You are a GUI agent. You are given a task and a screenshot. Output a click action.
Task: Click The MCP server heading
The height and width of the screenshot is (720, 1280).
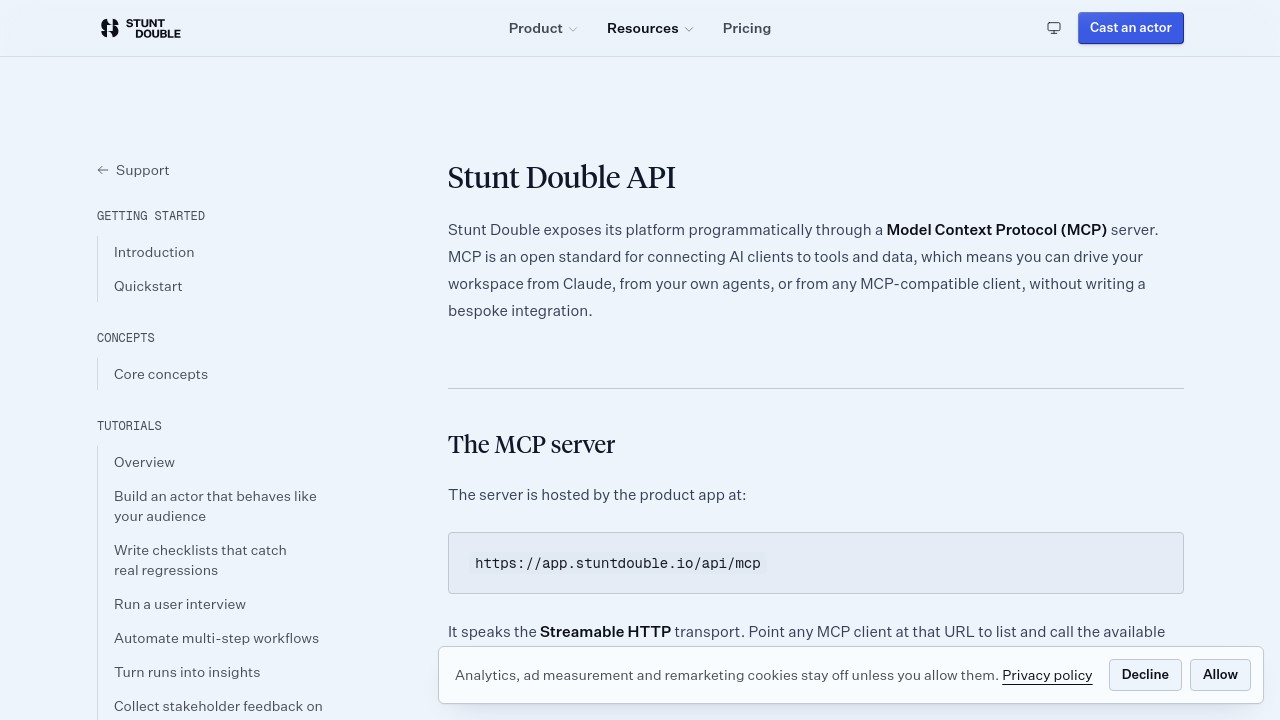pos(531,445)
